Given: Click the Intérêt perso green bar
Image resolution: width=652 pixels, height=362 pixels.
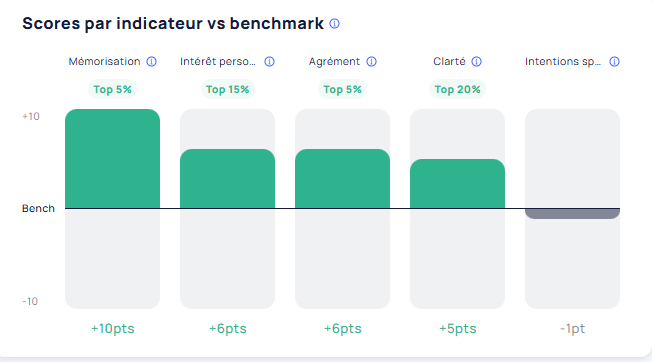Looking at the screenshot, I should pos(227,179).
